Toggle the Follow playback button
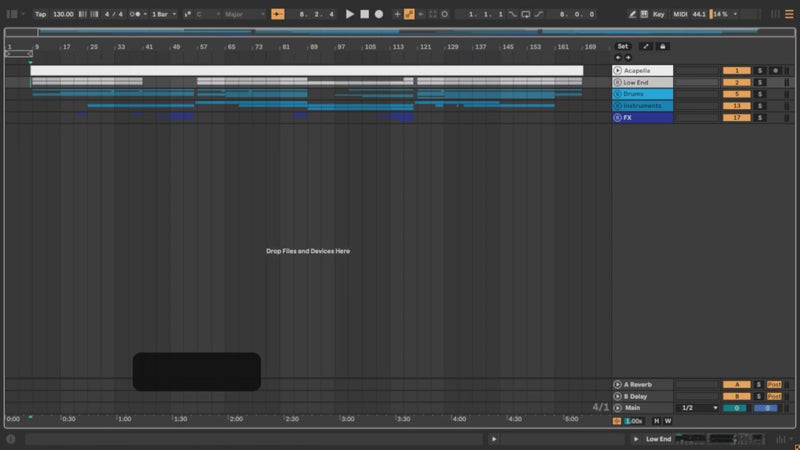 (278, 14)
